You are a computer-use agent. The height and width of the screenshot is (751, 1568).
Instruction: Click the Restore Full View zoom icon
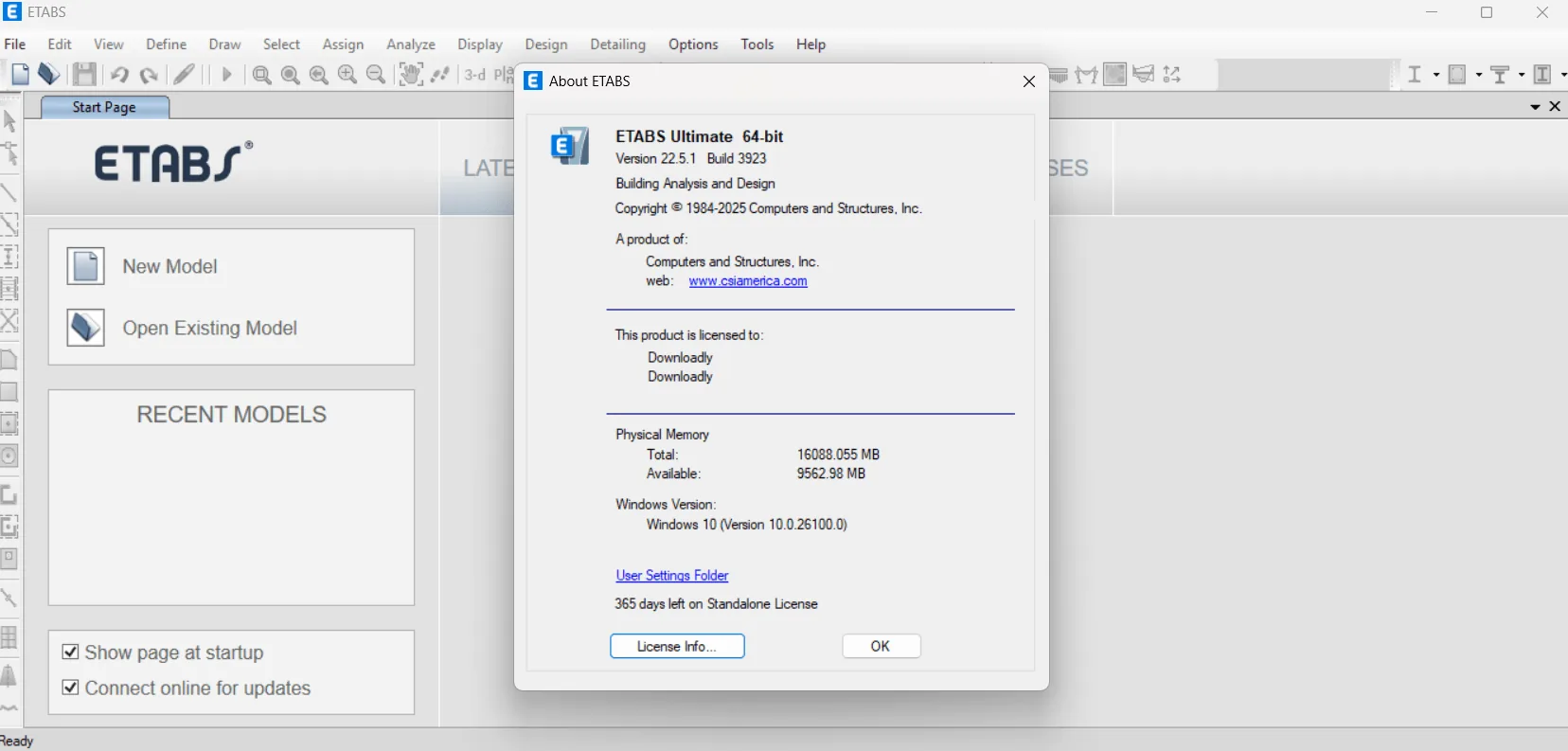pyautogui.click(x=291, y=75)
